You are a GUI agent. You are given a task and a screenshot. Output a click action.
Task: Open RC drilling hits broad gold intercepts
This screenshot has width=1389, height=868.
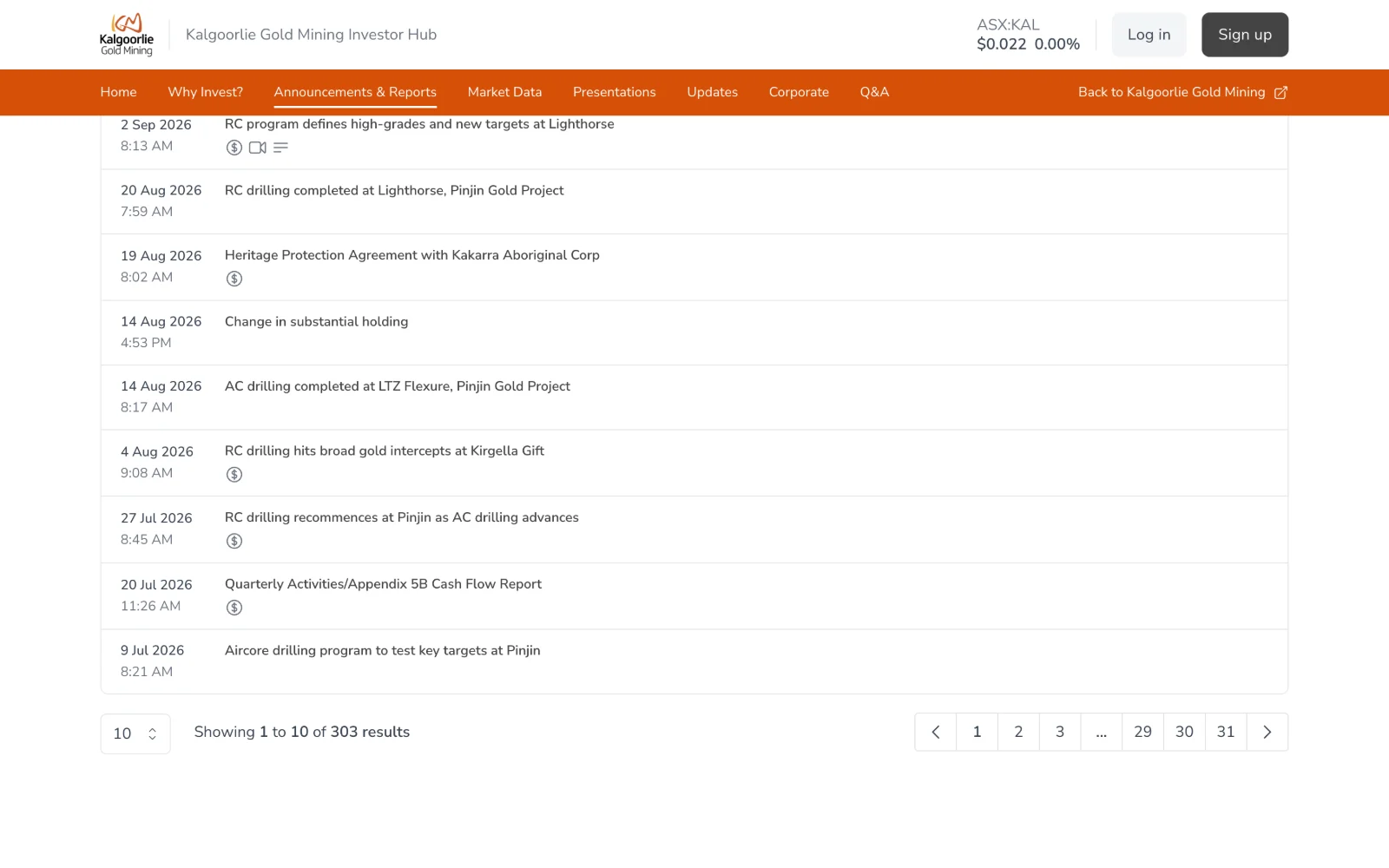tap(385, 450)
